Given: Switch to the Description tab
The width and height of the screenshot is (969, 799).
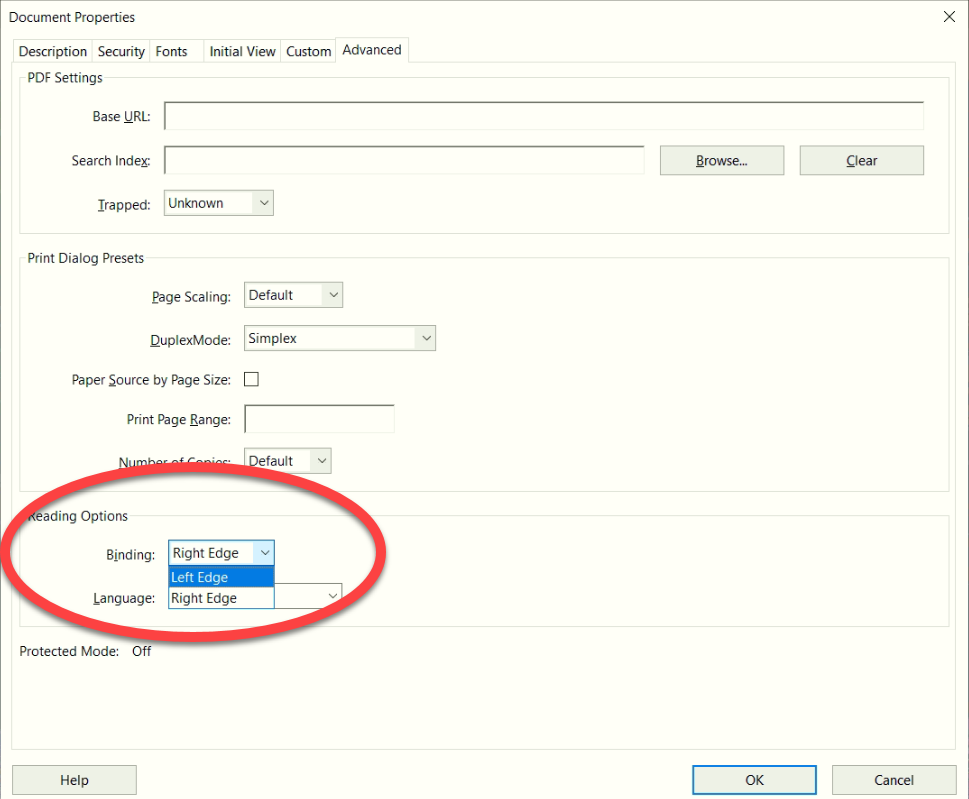Looking at the screenshot, I should coord(53,51).
